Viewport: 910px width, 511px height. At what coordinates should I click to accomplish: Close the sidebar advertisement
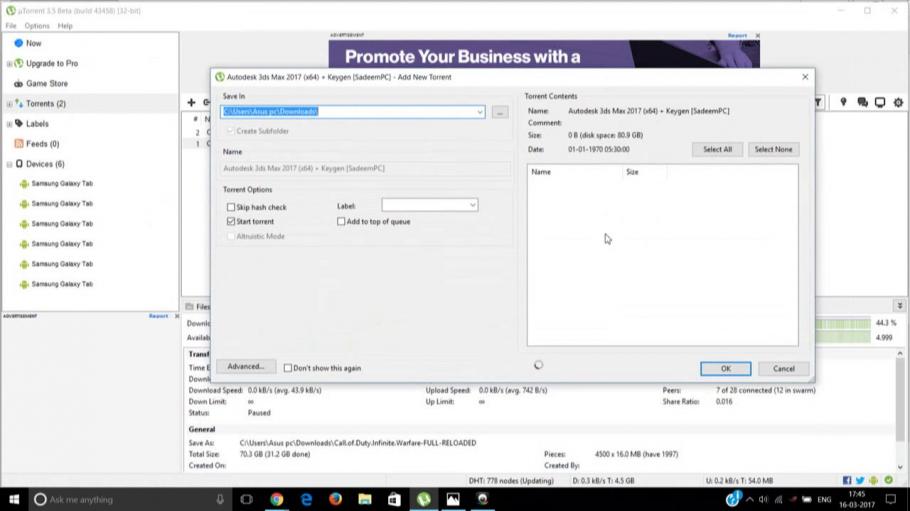point(177,316)
